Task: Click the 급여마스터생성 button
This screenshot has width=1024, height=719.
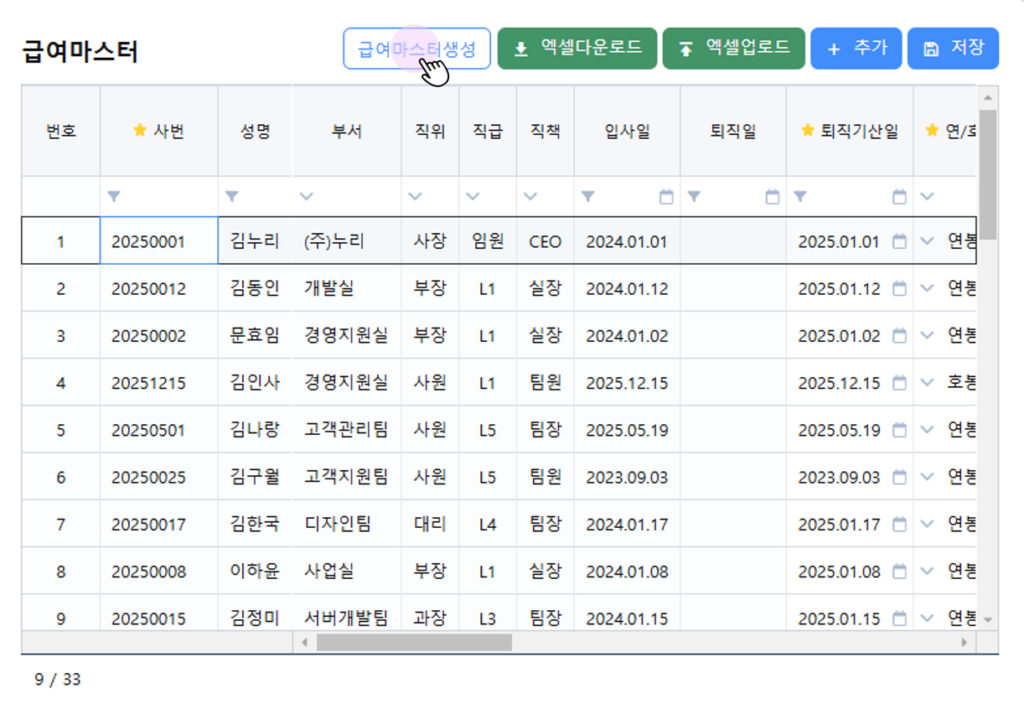Action: (x=416, y=48)
